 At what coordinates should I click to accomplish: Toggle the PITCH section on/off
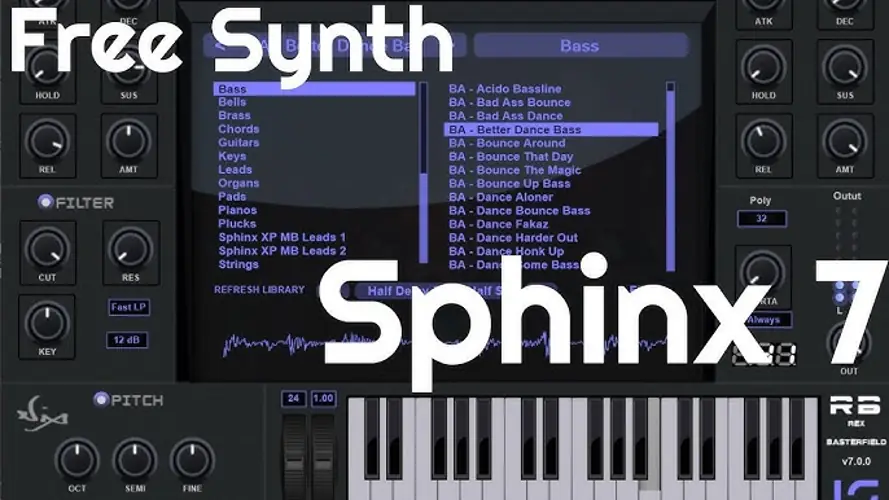[101, 400]
